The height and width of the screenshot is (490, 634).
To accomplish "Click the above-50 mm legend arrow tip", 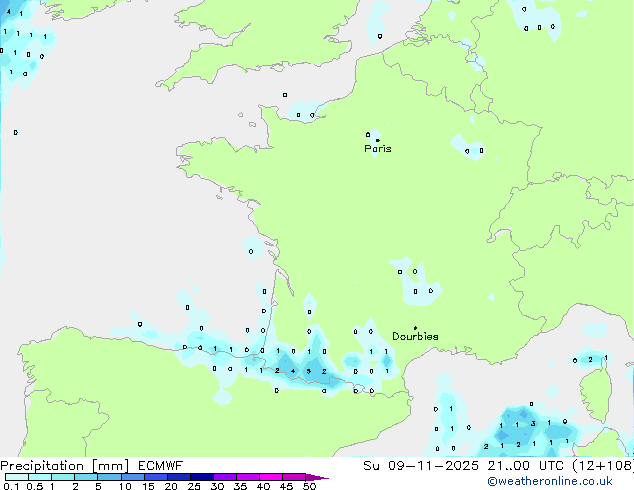I will (x=317, y=477).
